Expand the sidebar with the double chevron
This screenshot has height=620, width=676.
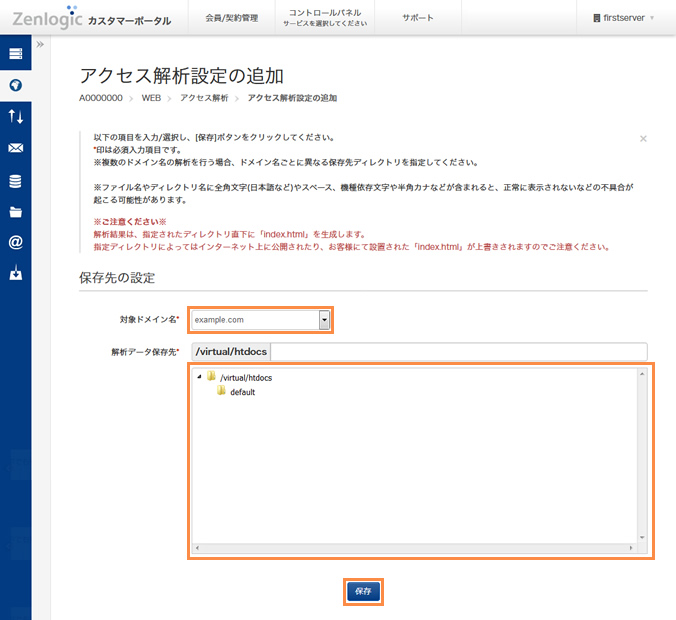click(40, 45)
